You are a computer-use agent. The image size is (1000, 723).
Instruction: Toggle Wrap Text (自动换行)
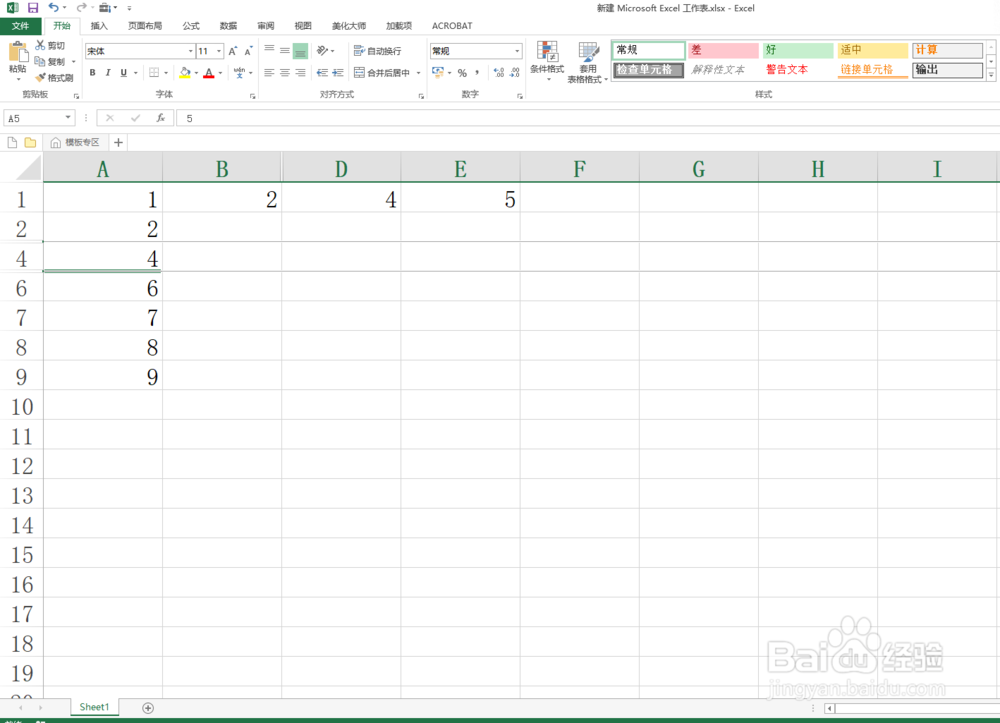tap(378, 51)
